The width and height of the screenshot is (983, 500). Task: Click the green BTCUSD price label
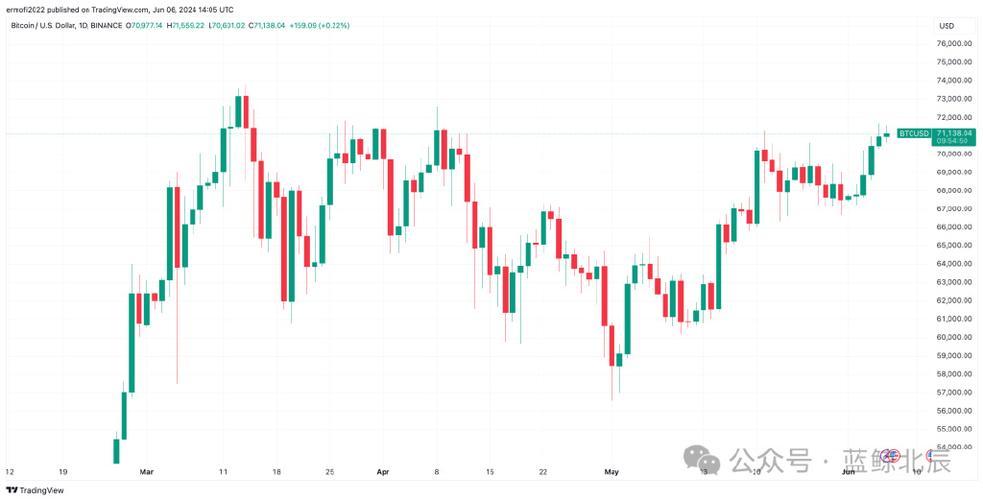[914, 133]
